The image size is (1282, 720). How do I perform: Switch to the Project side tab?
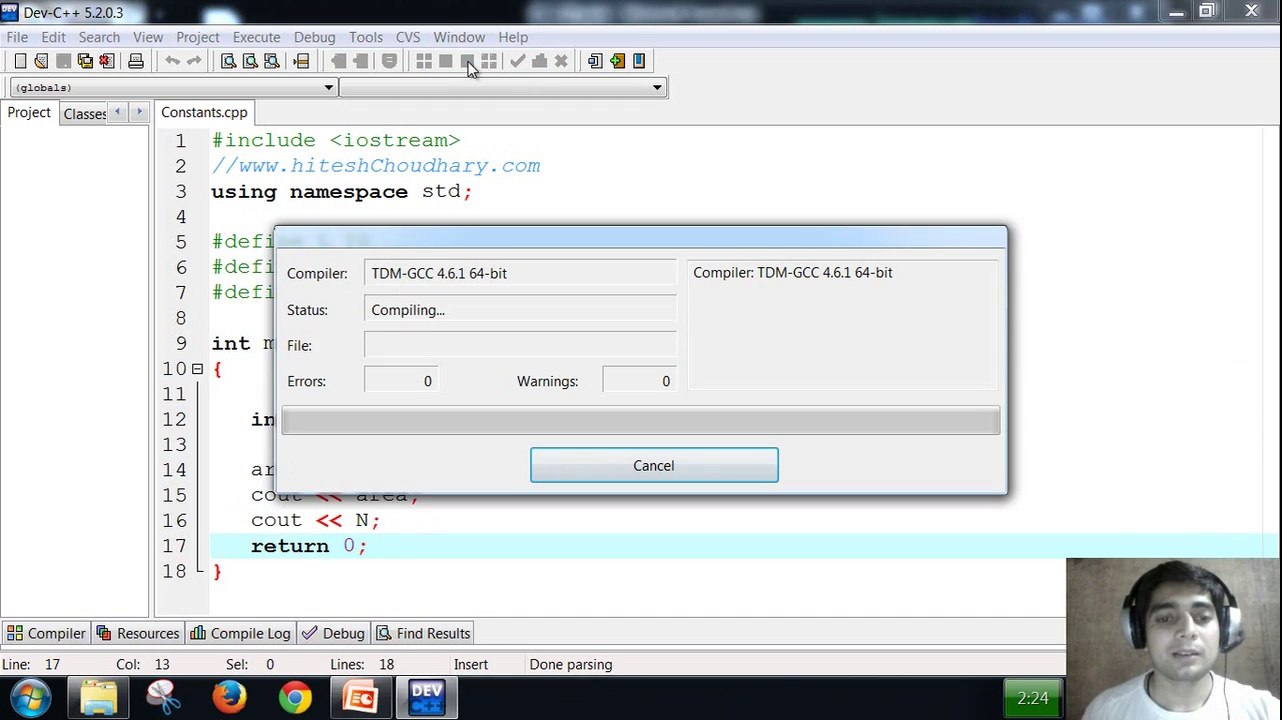coord(29,112)
